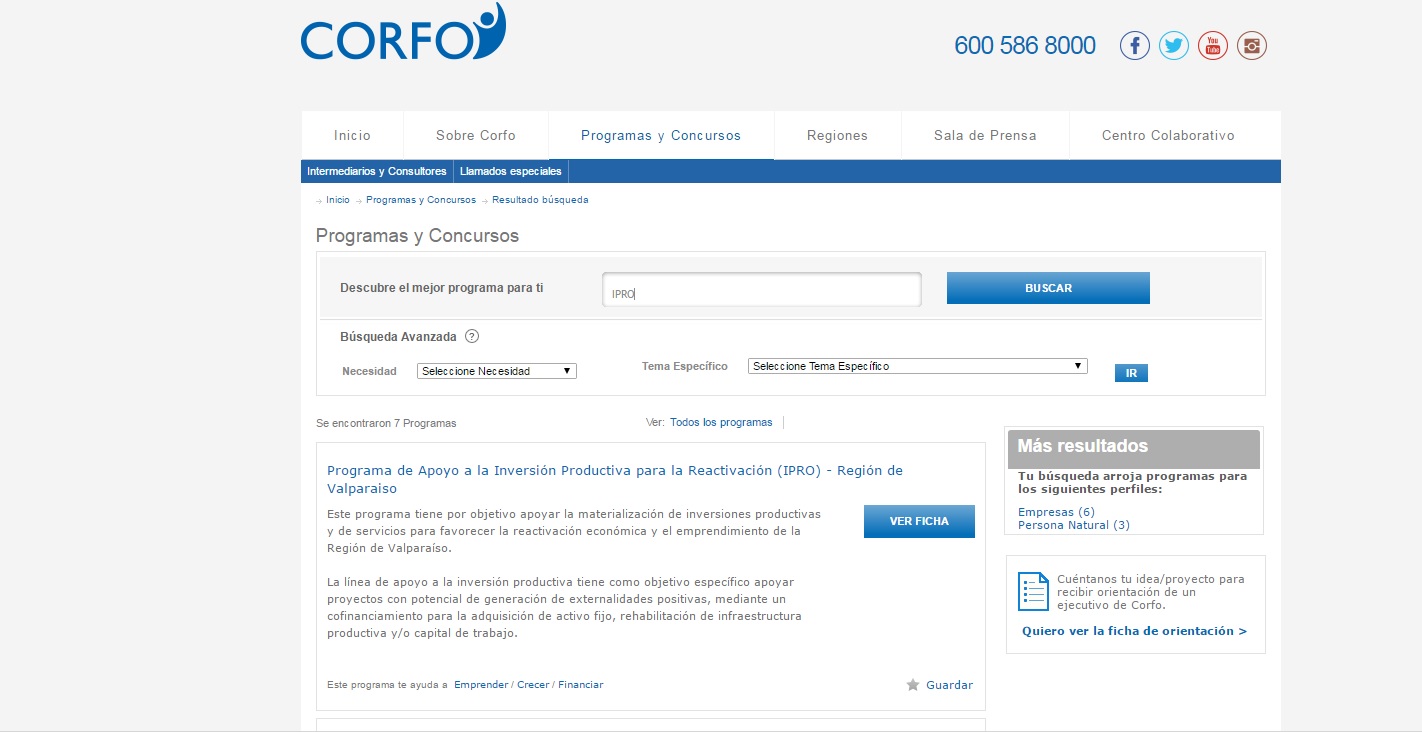1422x732 pixels.
Task: Click the CORFO logo
Action: click(403, 33)
